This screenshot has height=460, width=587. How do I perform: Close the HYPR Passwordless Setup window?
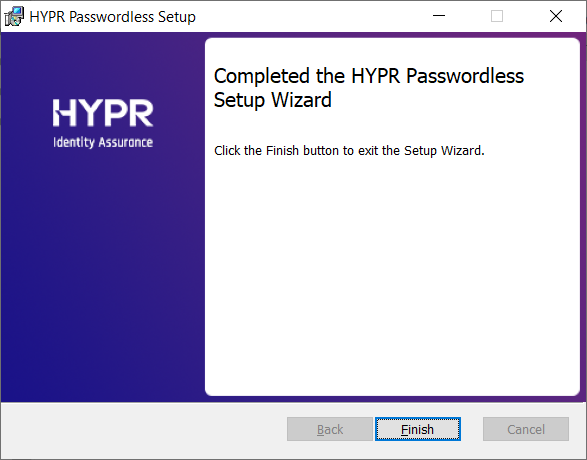pyautogui.click(x=556, y=16)
